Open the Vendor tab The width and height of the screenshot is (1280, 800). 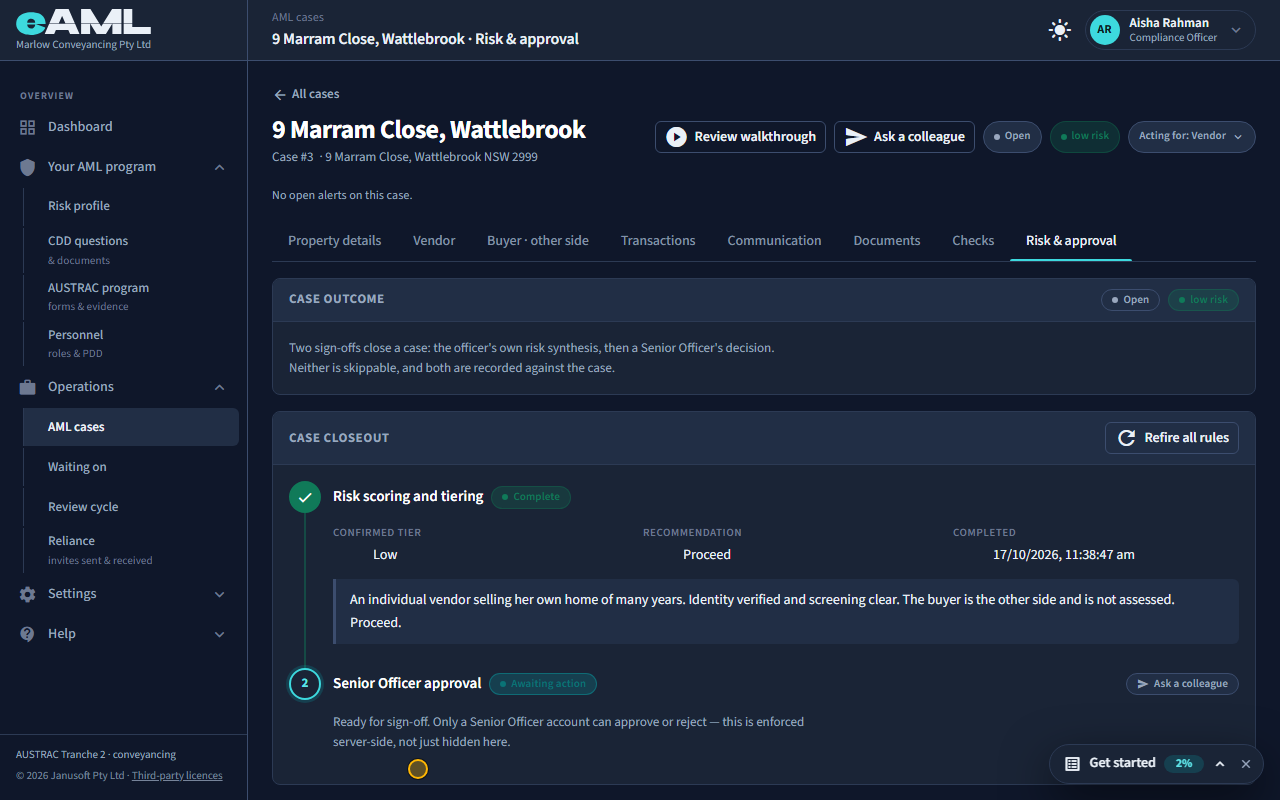click(434, 241)
